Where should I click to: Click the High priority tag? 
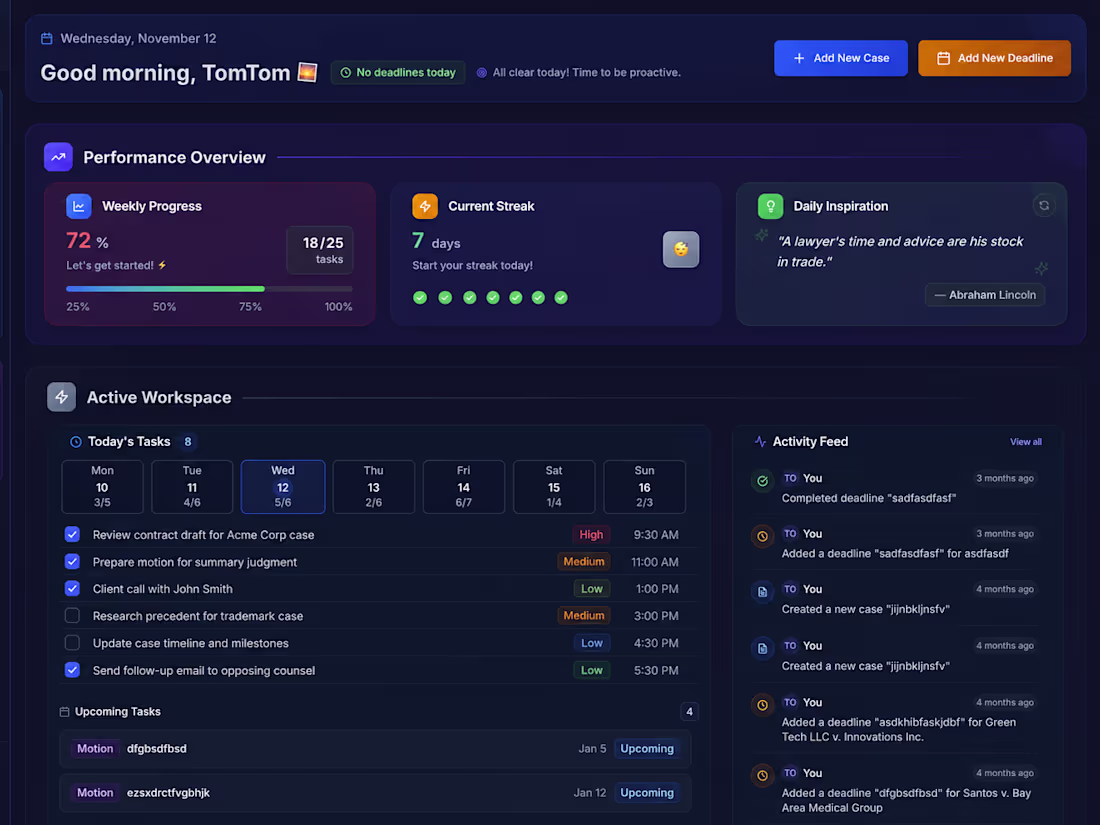[x=591, y=535]
